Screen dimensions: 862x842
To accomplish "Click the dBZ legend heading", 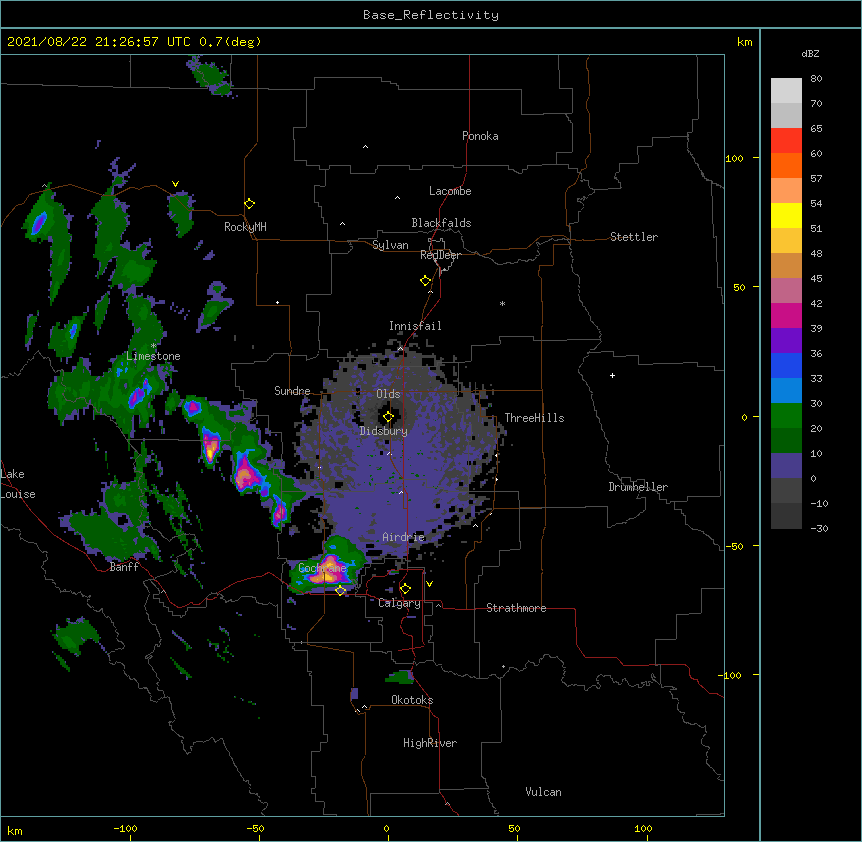I will pyautogui.click(x=810, y=53).
